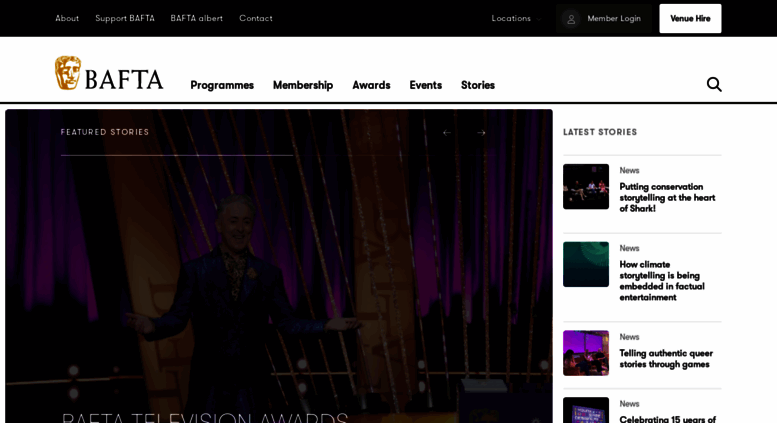
Task: Click News tag above Celebrating 15 years story
Action: tap(629, 404)
